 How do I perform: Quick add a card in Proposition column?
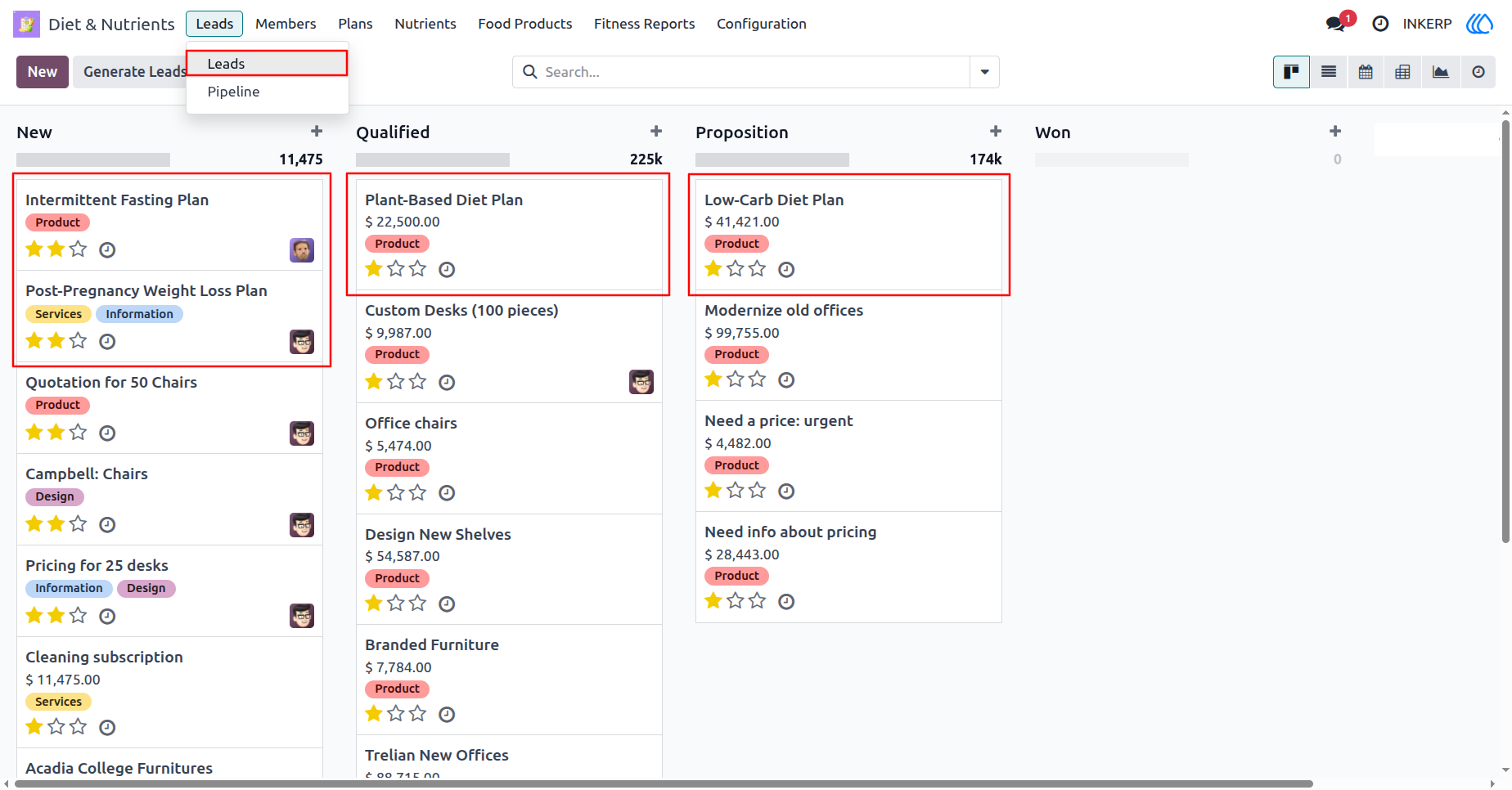click(x=996, y=132)
